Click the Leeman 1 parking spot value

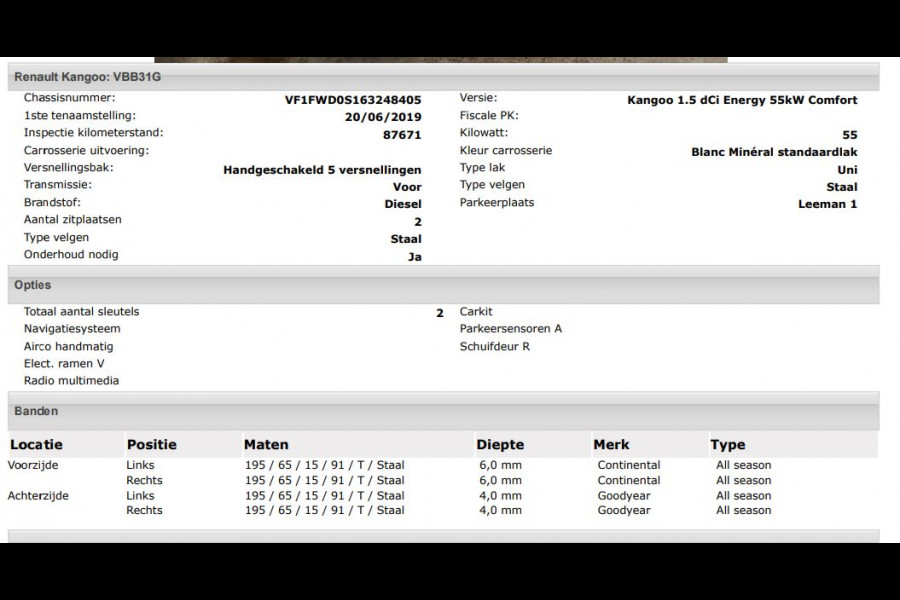click(827, 204)
